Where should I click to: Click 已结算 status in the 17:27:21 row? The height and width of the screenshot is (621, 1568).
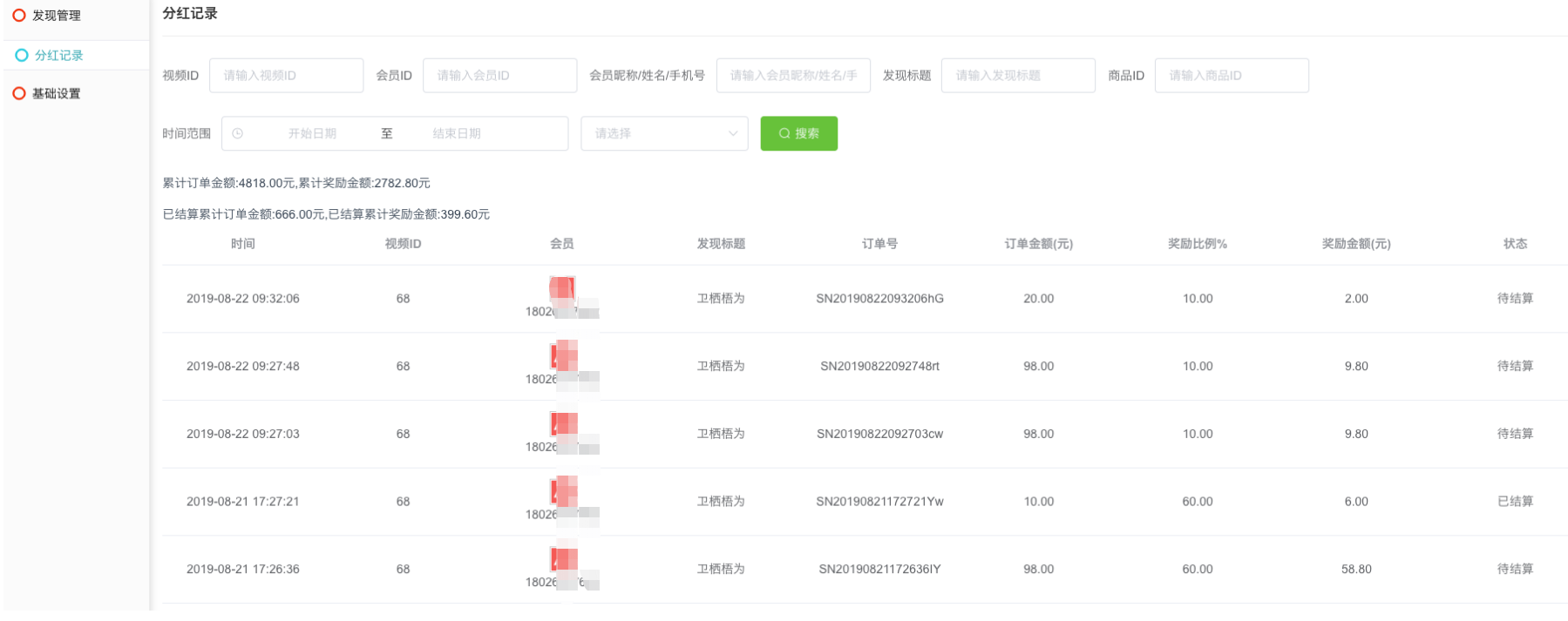tap(1515, 502)
